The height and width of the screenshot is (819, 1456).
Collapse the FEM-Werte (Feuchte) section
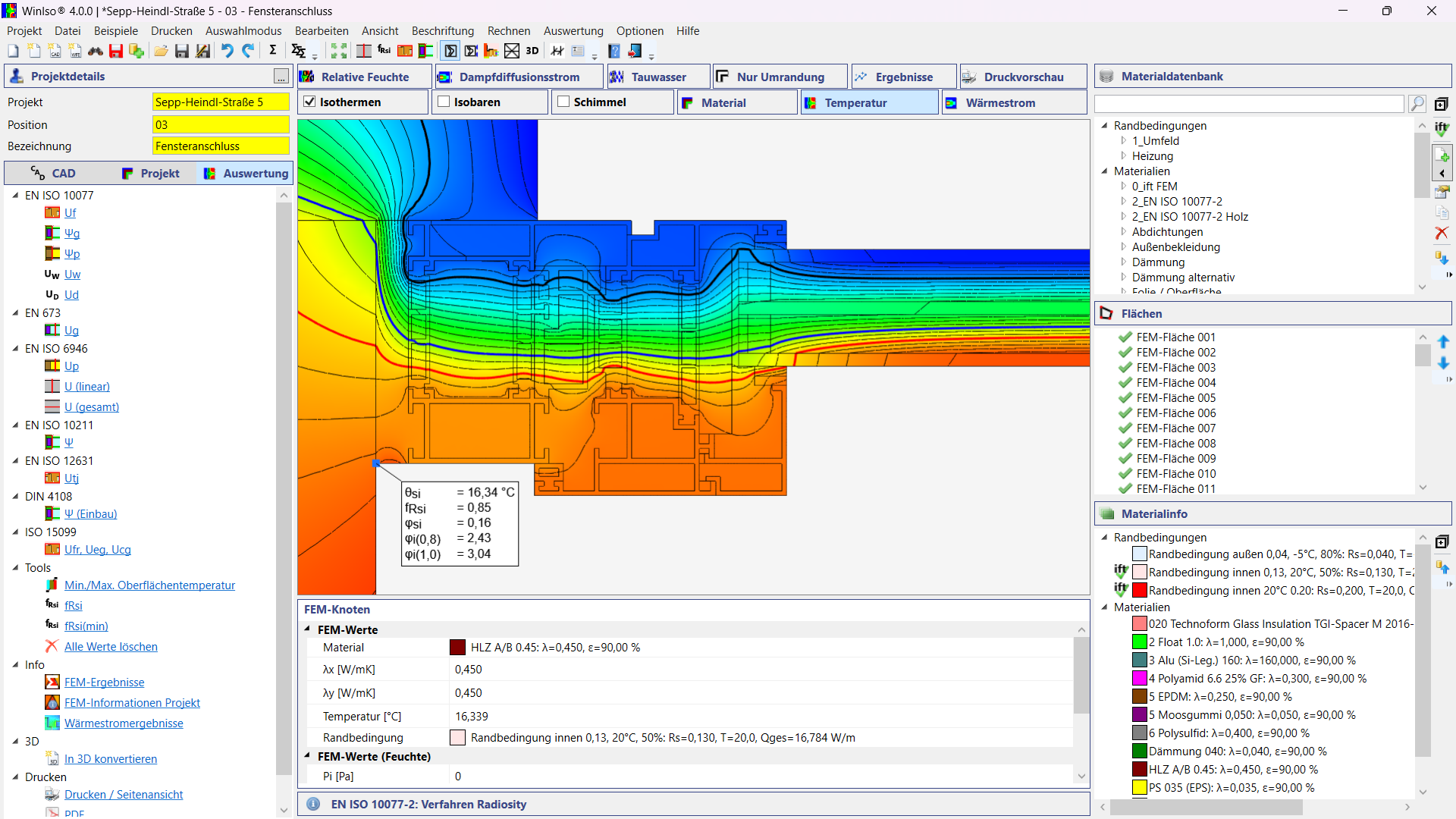(307, 756)
